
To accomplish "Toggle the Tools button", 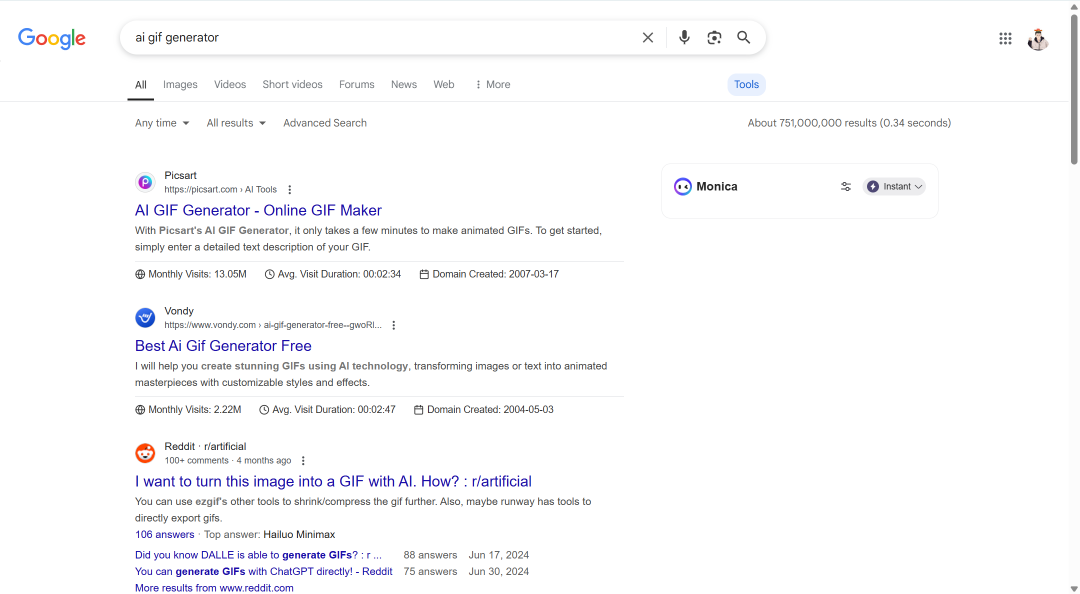I will pos(747,84).
